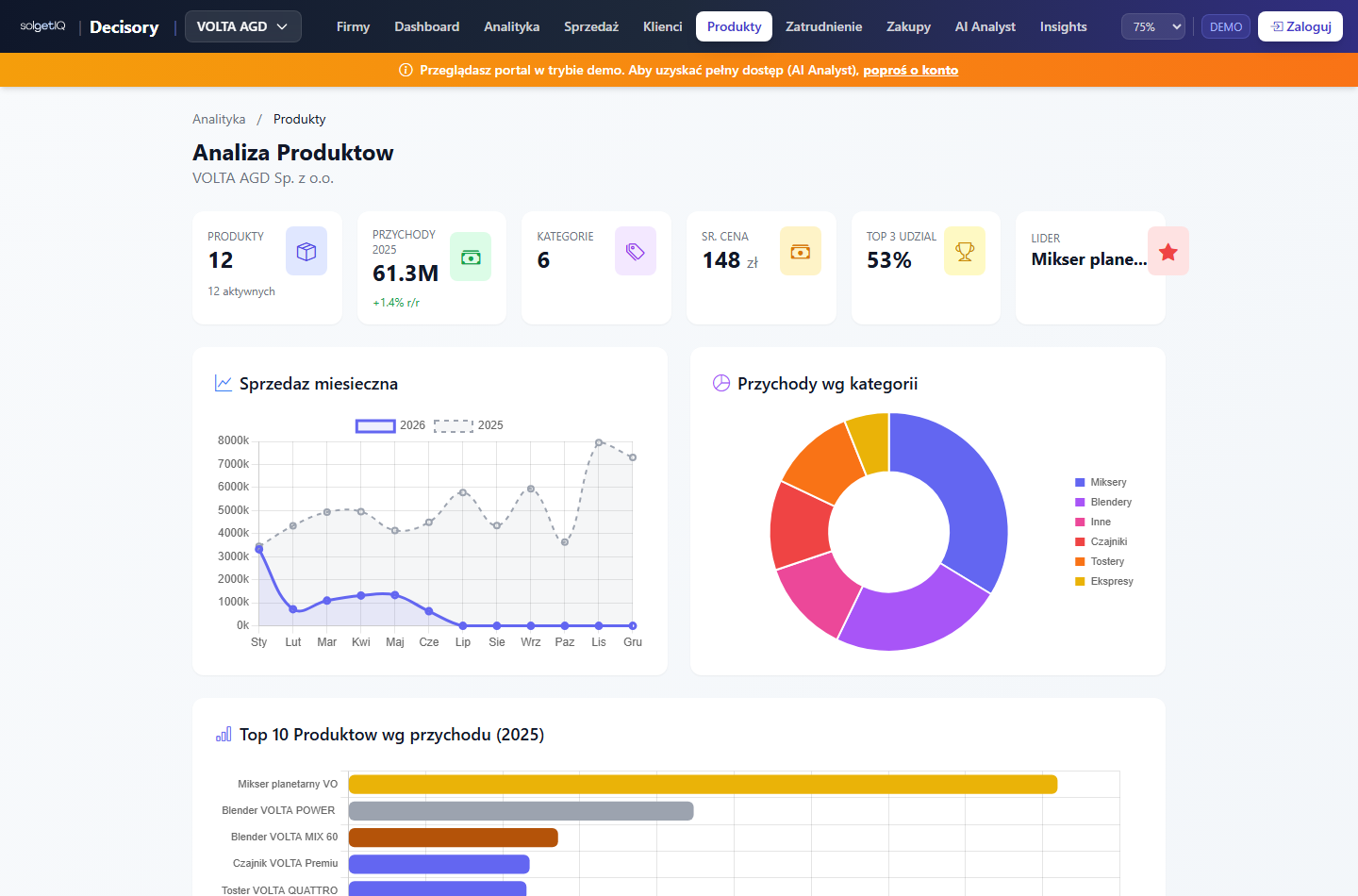The height and width of the screenshot is (896, 1358).
Task: Go to the Zakupy page
Action: coord(909,26)
